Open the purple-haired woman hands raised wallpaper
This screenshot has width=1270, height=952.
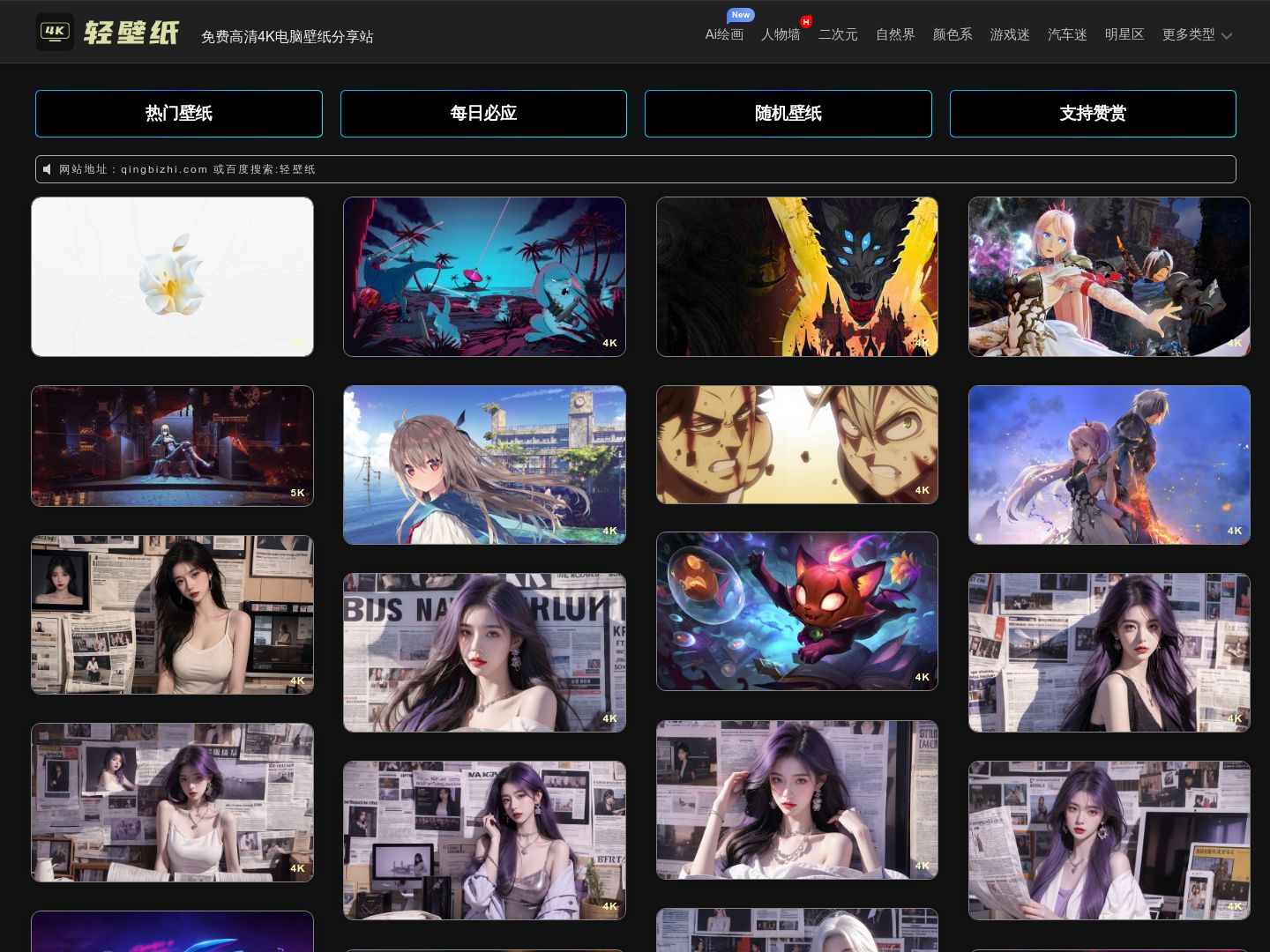(797, 800)
